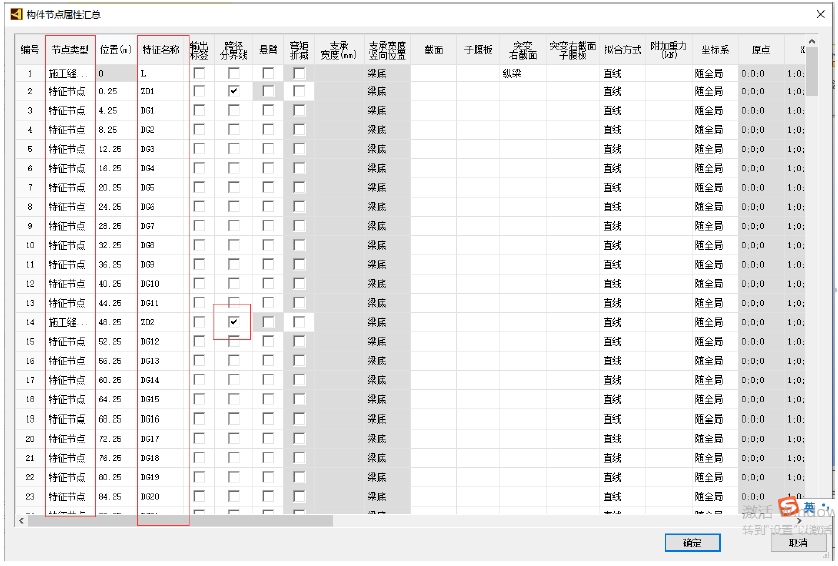Click the 坐标系 column header
This screenshot has height=566, width=838.
point(715,50)
